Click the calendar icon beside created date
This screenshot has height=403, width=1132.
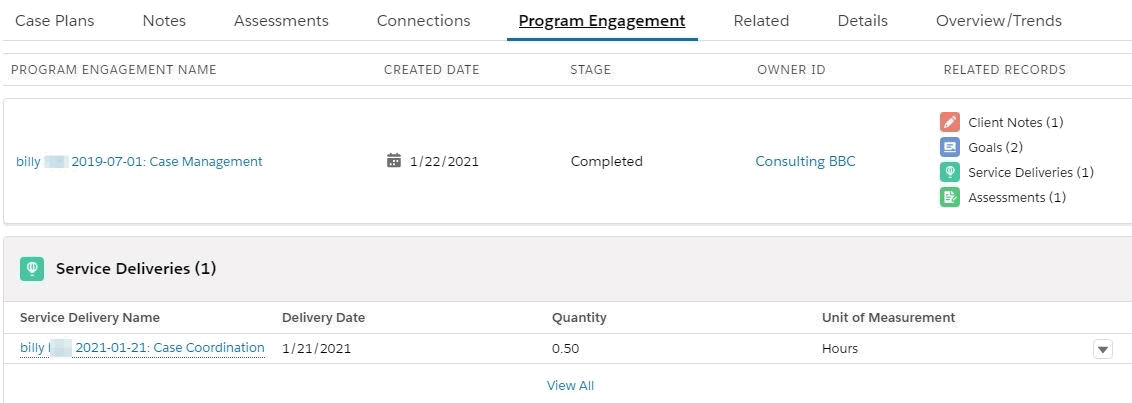394,161
